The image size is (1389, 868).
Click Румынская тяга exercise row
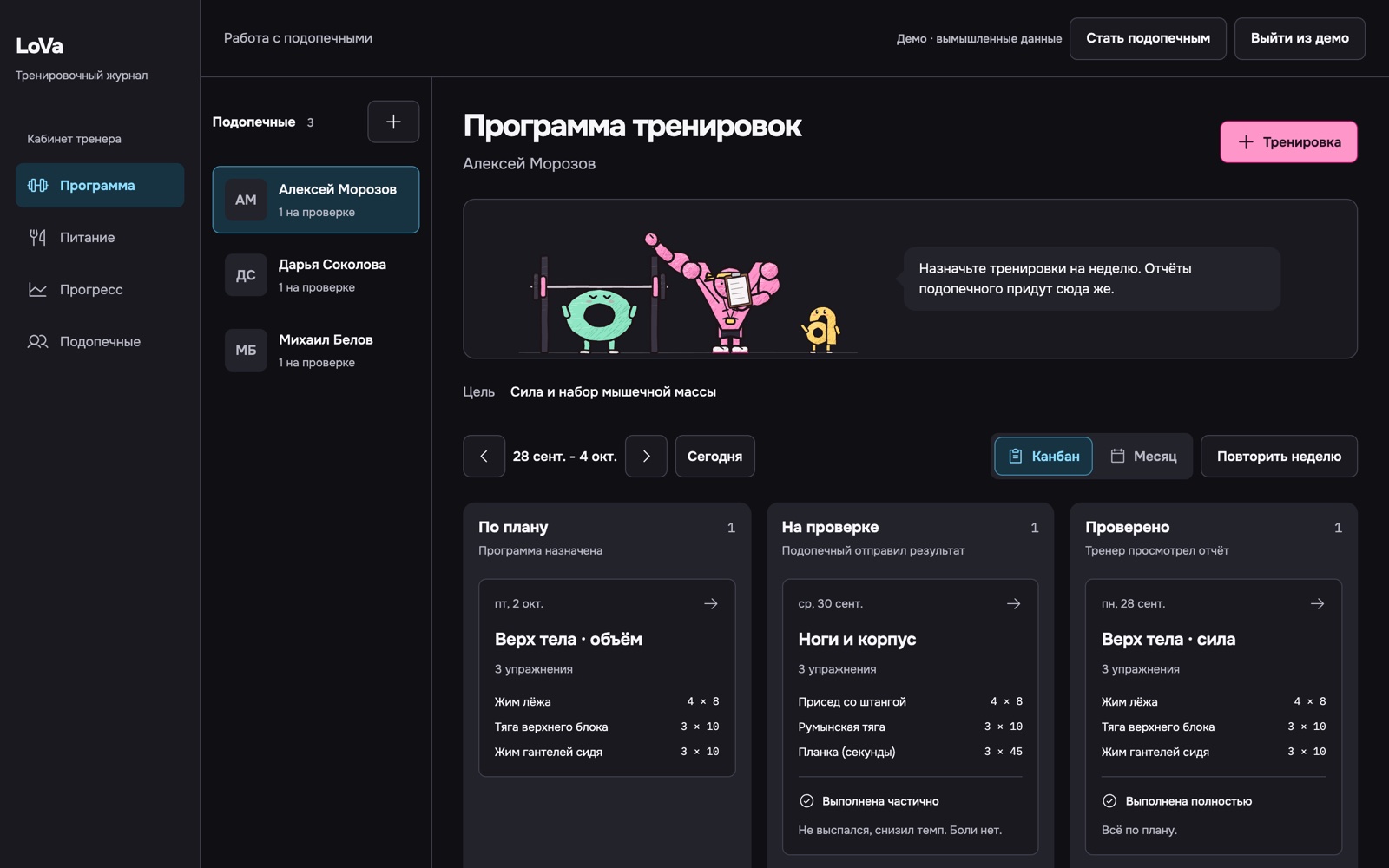pos(910,727)
